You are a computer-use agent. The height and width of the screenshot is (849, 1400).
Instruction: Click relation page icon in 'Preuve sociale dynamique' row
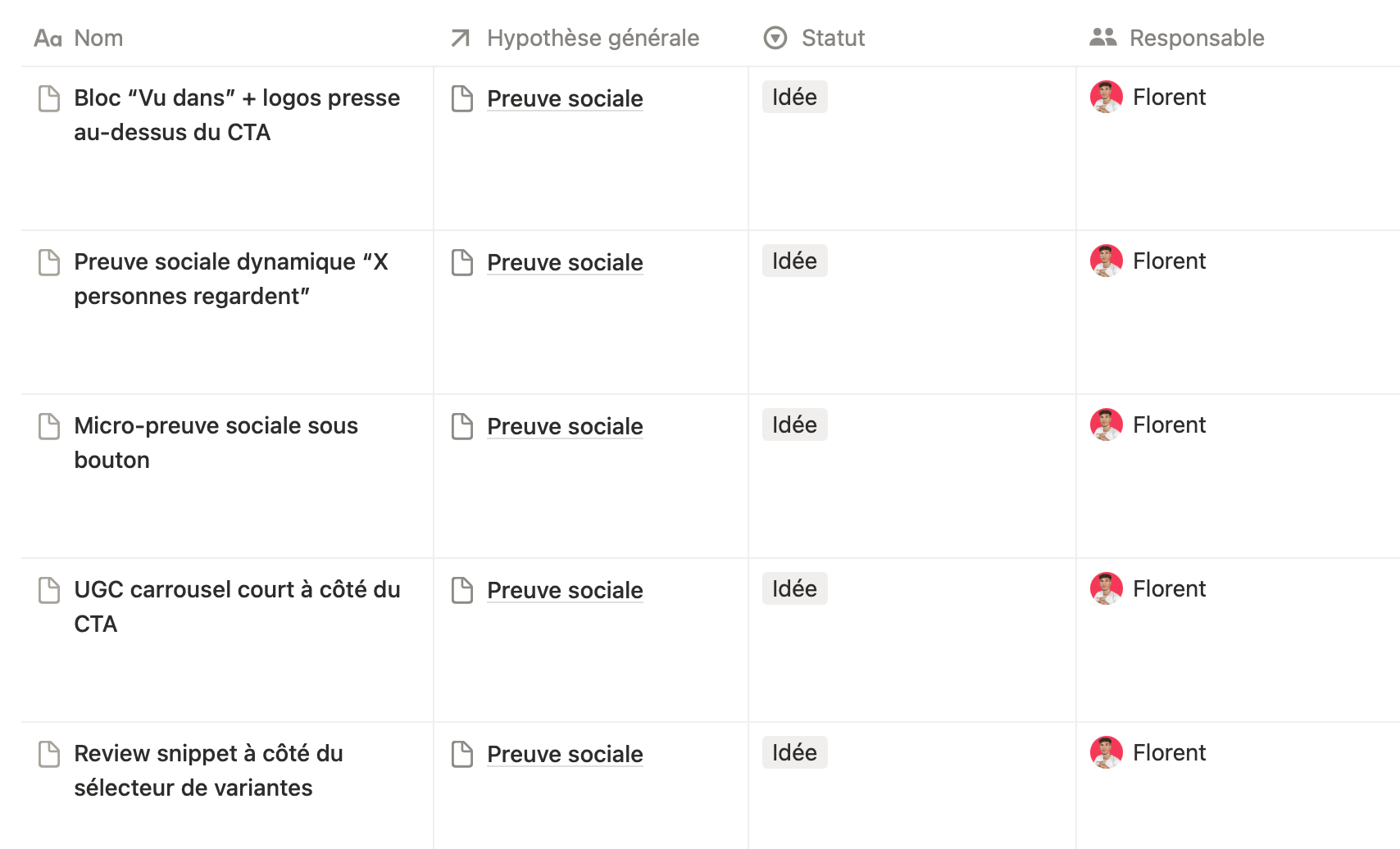[462, 262]
